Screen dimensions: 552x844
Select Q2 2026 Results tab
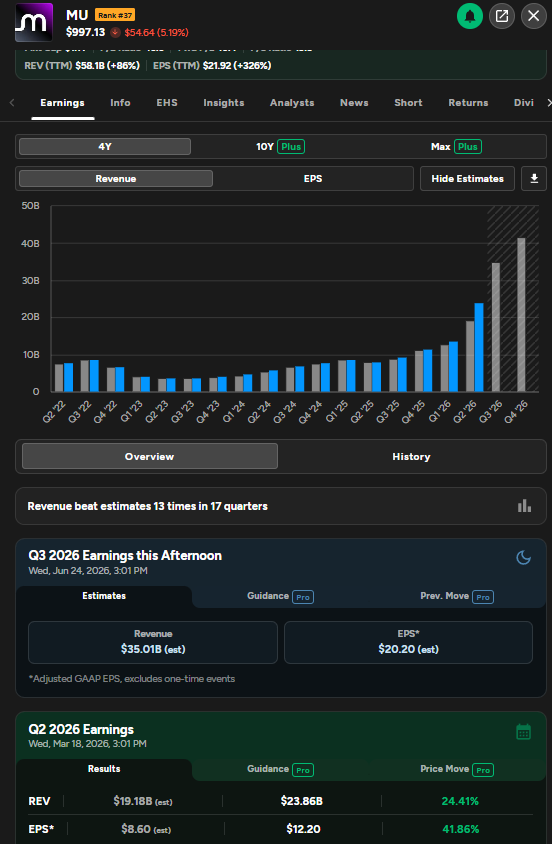click(104, 769)
